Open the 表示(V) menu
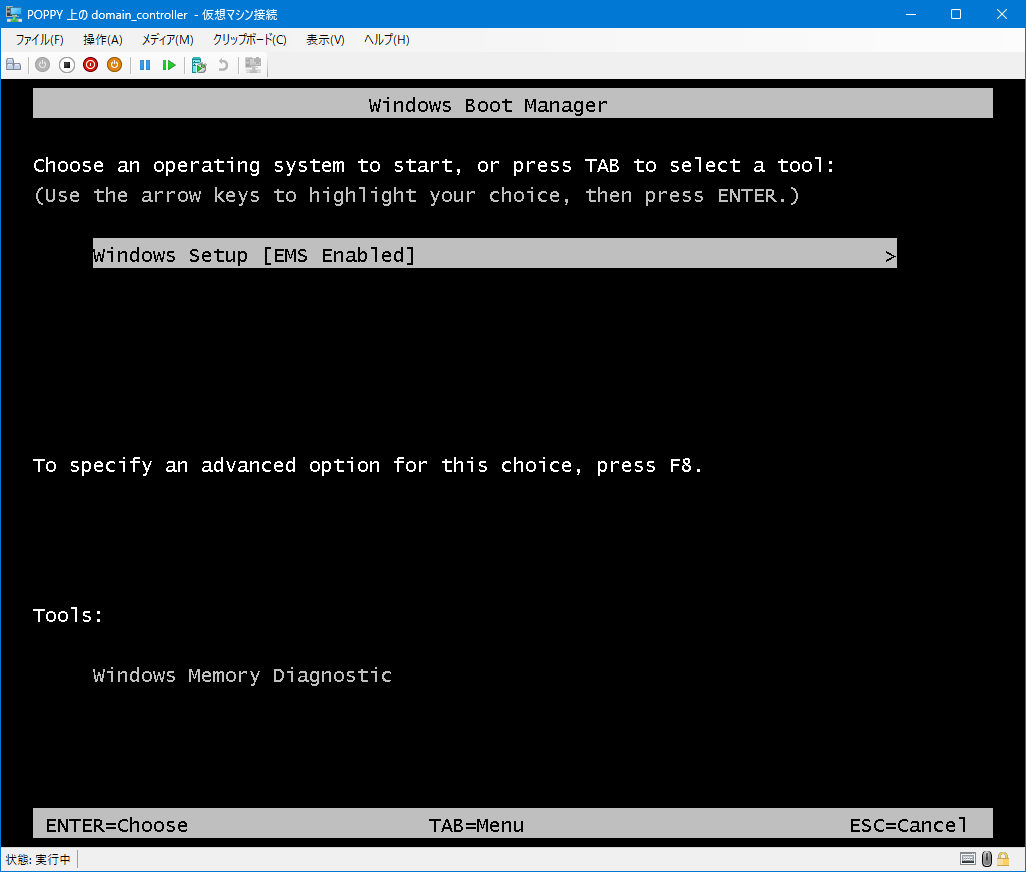The image size is (1026, 872). (325, 40)
